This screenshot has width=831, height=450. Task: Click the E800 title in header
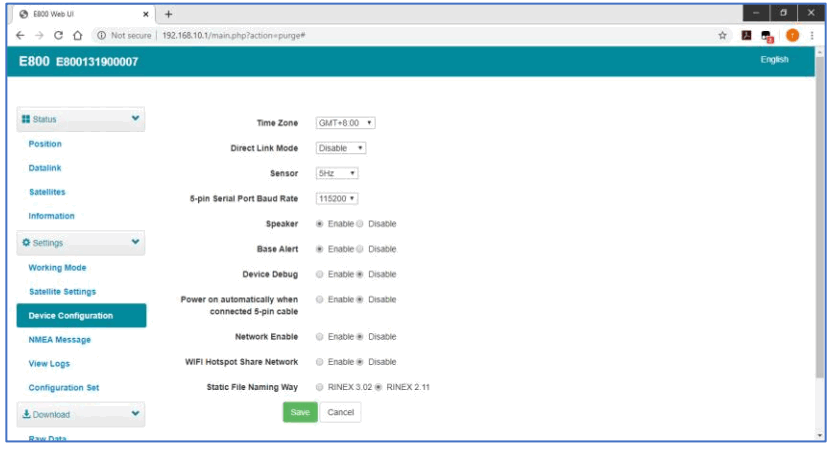pyautogui.click(x=34, y=61)
